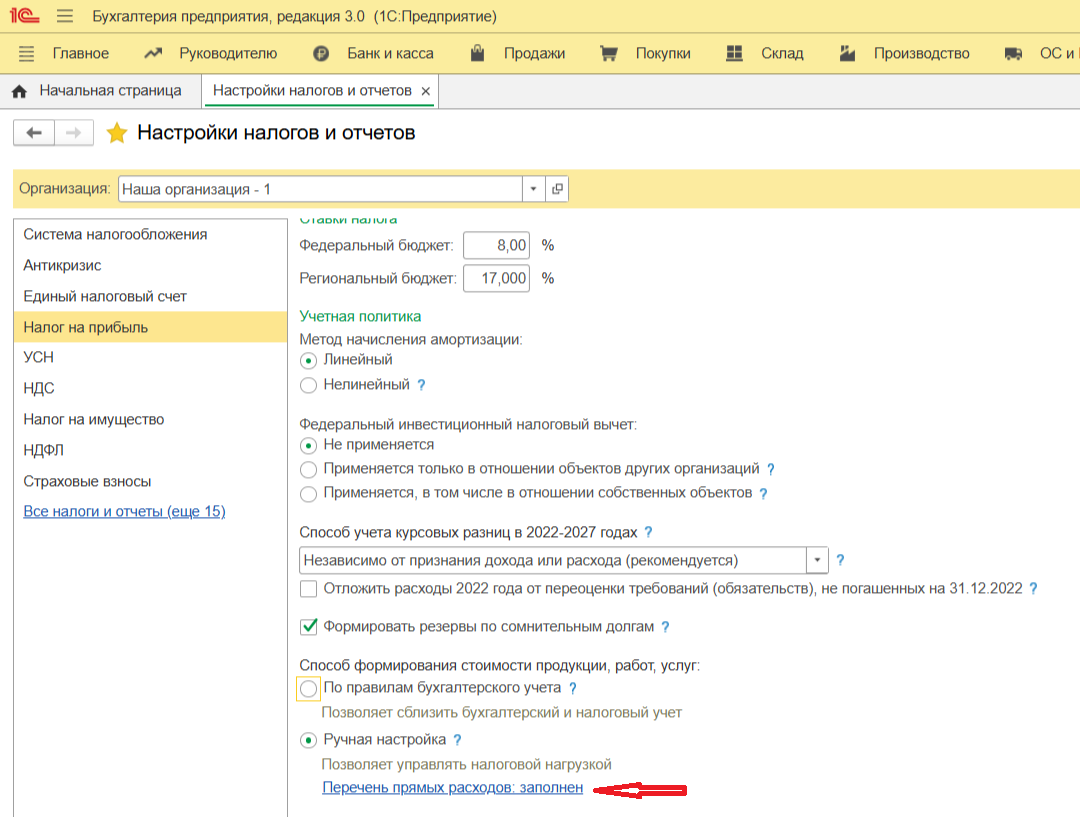The width and height of the screenshot is (1080, 817).
Task: Click the Покупки cart icon
Action: pyautogui.click(x=609, y=54)
